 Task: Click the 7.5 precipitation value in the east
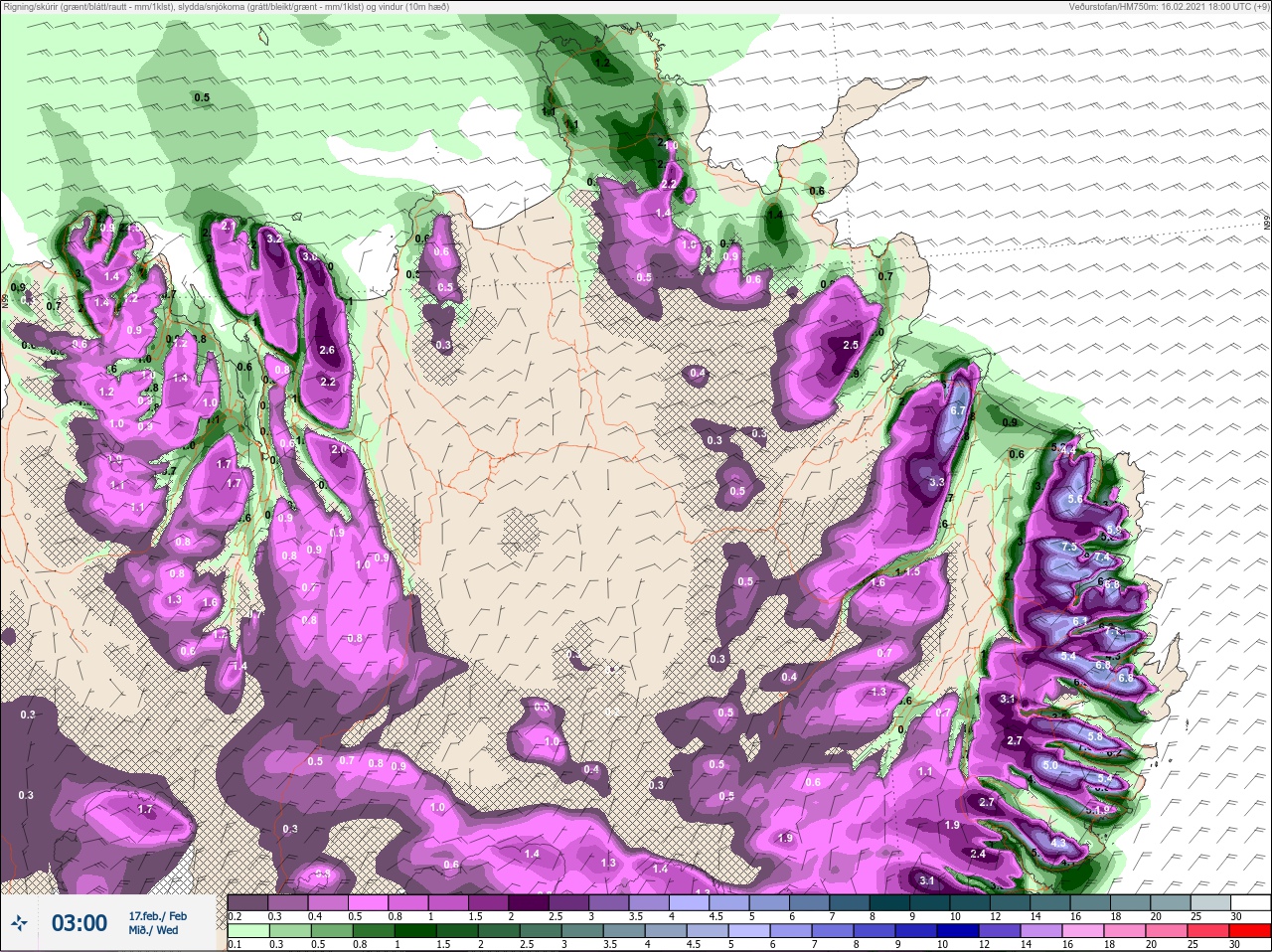pos(1069,548)
